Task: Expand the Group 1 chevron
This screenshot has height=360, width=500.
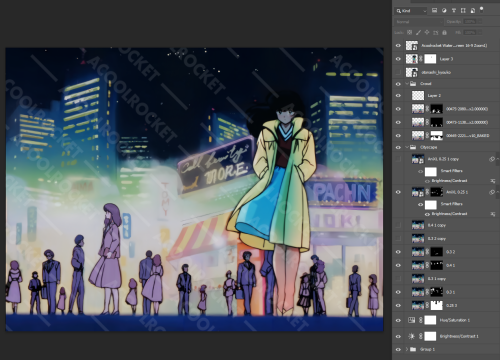Action: pyautogui.click(x=407, y=349)
